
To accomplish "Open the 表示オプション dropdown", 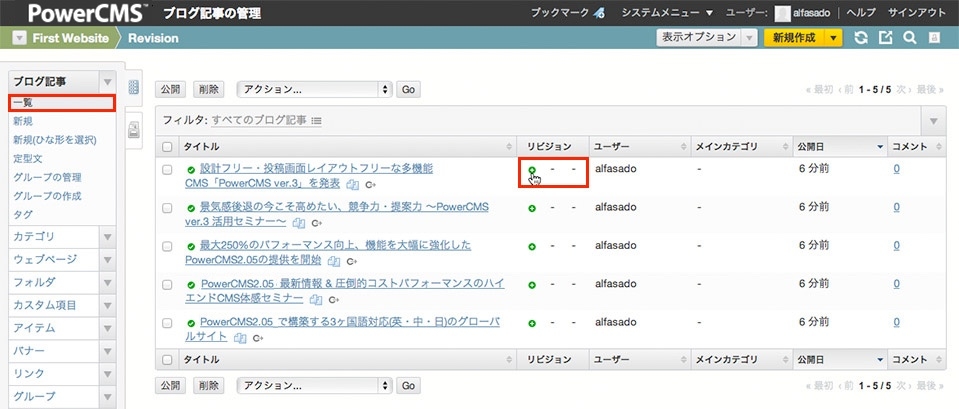I will click(x=706, y=38).
